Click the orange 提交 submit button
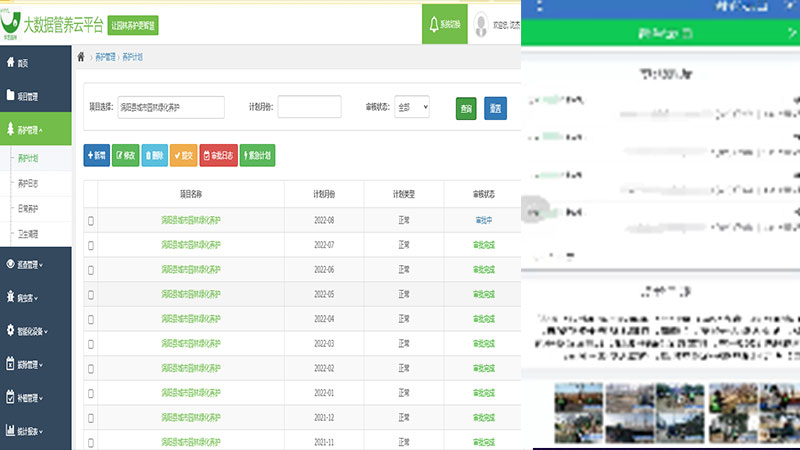Image resolution: width=800 pixels, height=450 pixels. tap(183, 155)
